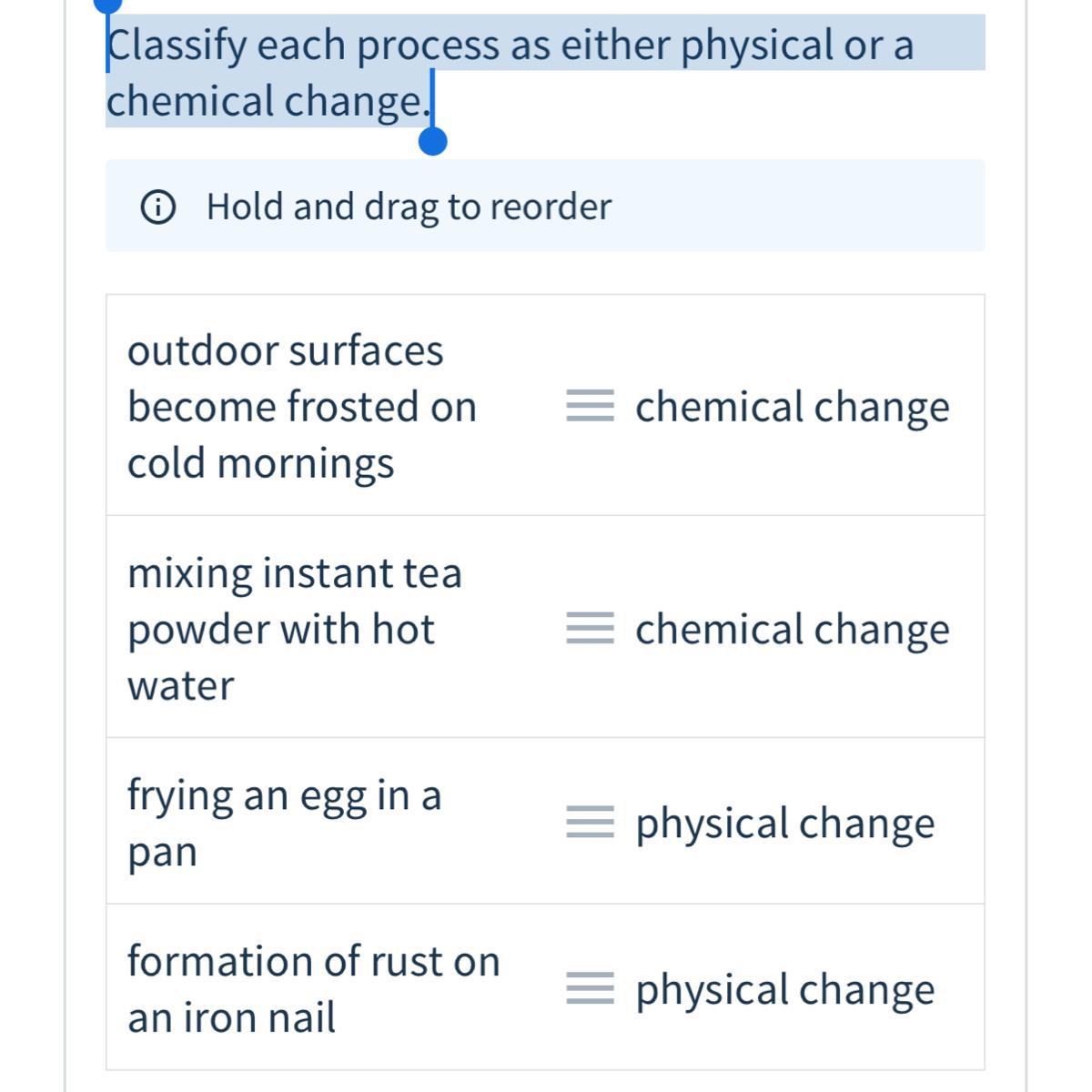
Task: Click the drag handle in the frying egg row
Action: 590,822
